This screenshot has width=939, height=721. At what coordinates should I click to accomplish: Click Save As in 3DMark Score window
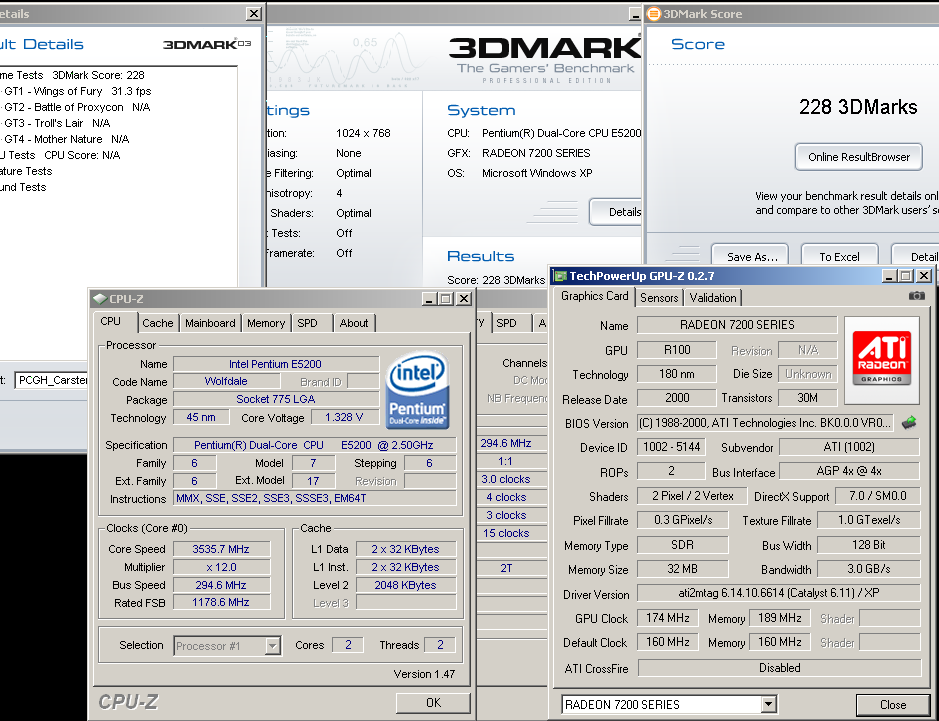[752, 256]
